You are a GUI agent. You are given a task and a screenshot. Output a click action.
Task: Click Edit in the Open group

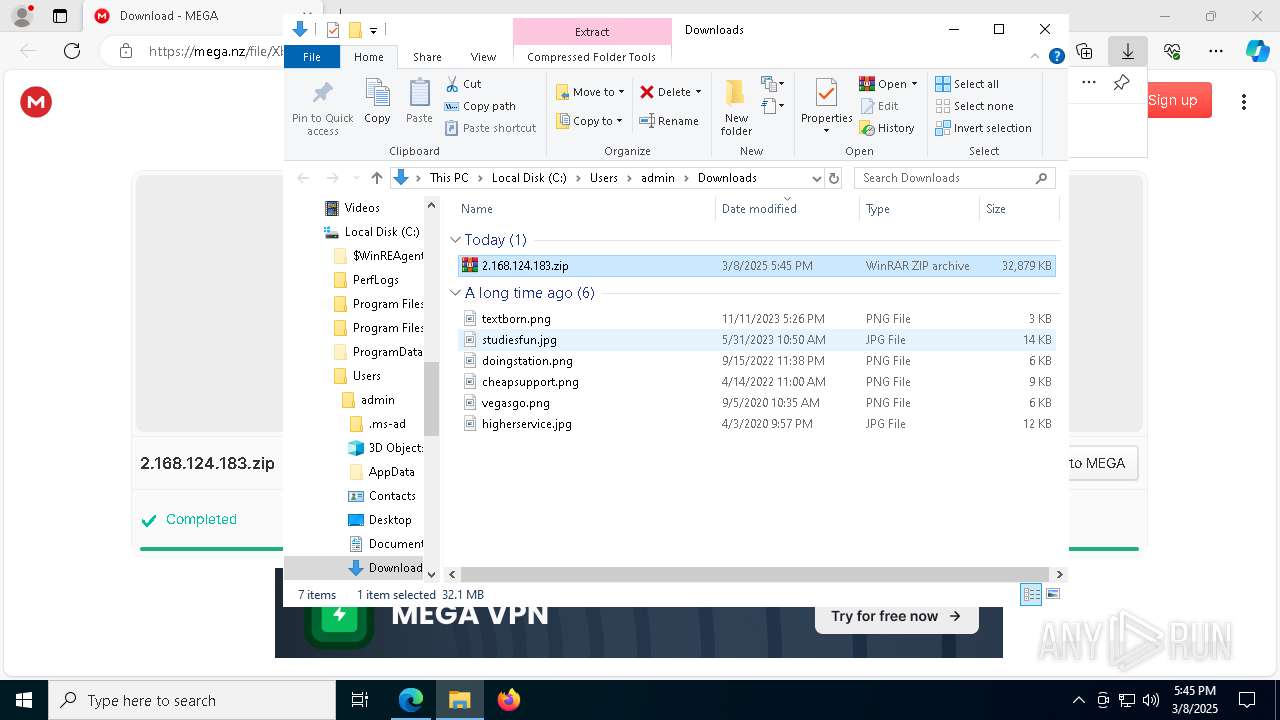879,106
